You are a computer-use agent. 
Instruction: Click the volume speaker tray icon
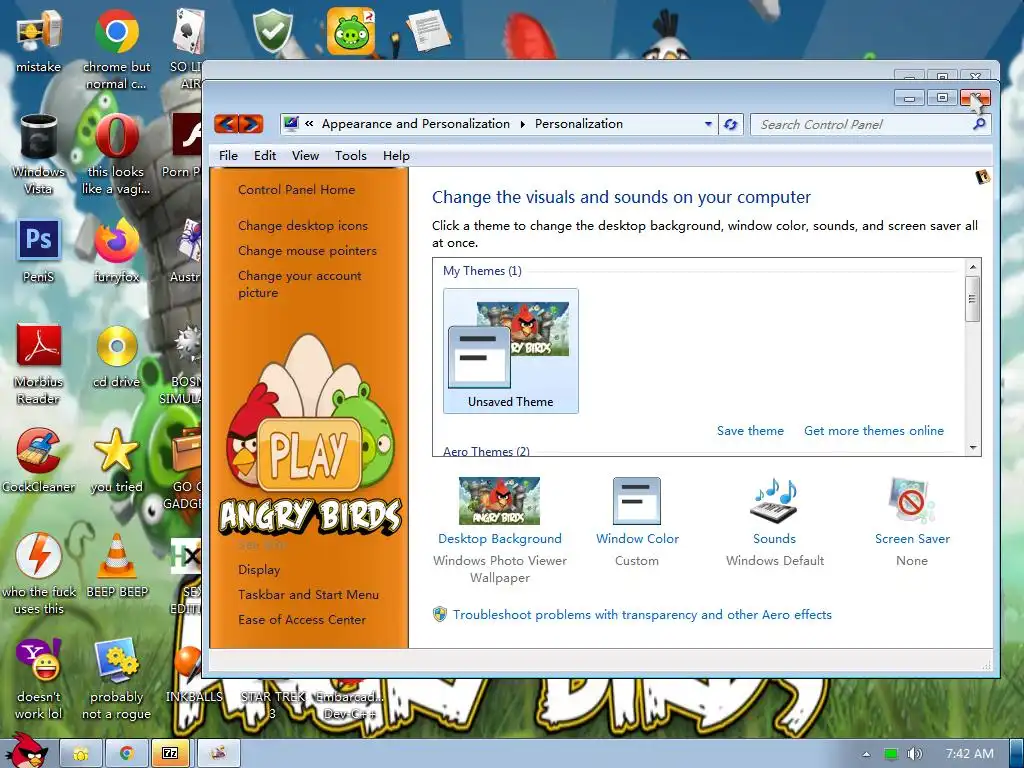click(x=914, y=754)
